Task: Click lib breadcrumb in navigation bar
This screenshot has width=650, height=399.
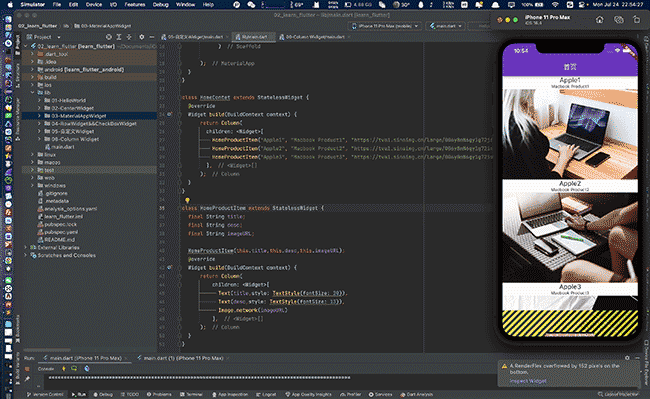Action: pos(66,26)
